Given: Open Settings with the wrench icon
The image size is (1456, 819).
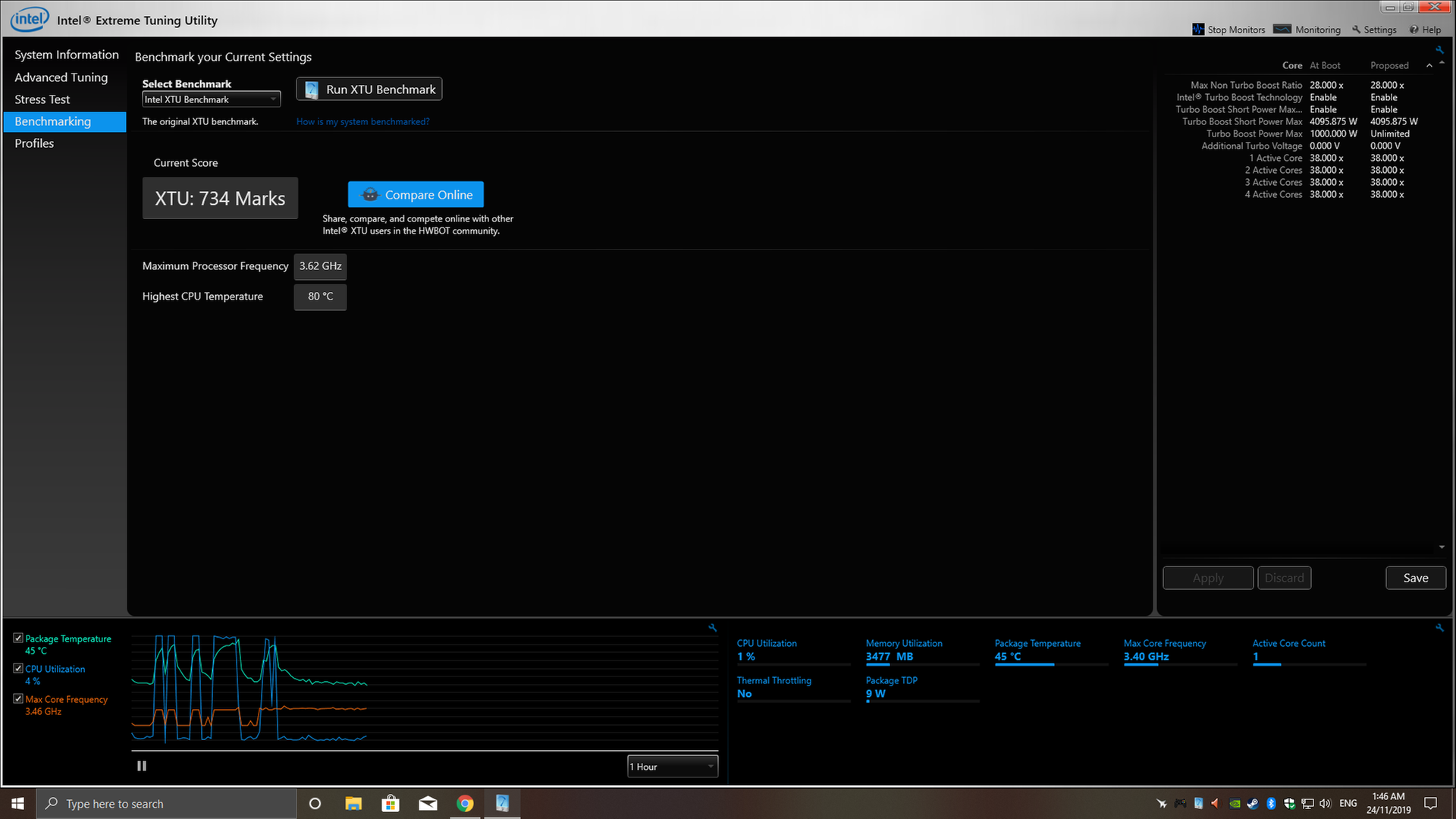Looking at the screenshot, I should pyautogui.click(x=1374, y=30).
